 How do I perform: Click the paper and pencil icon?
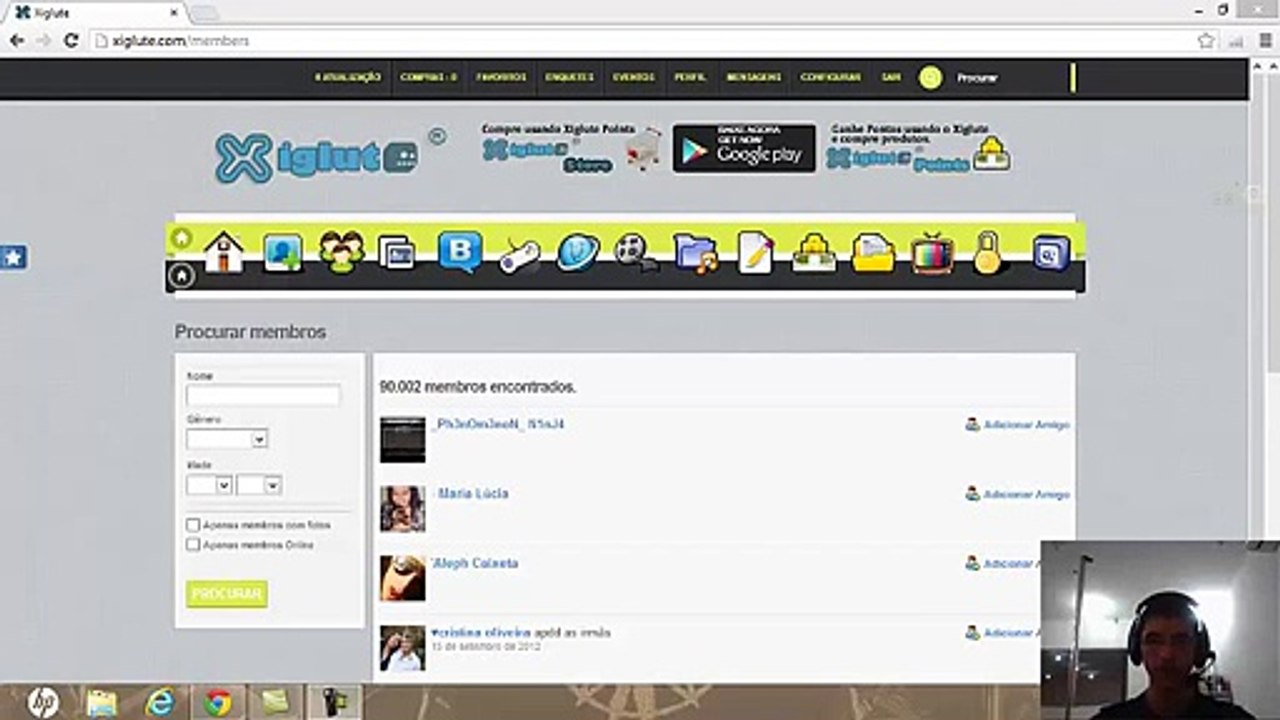point(755,252)
